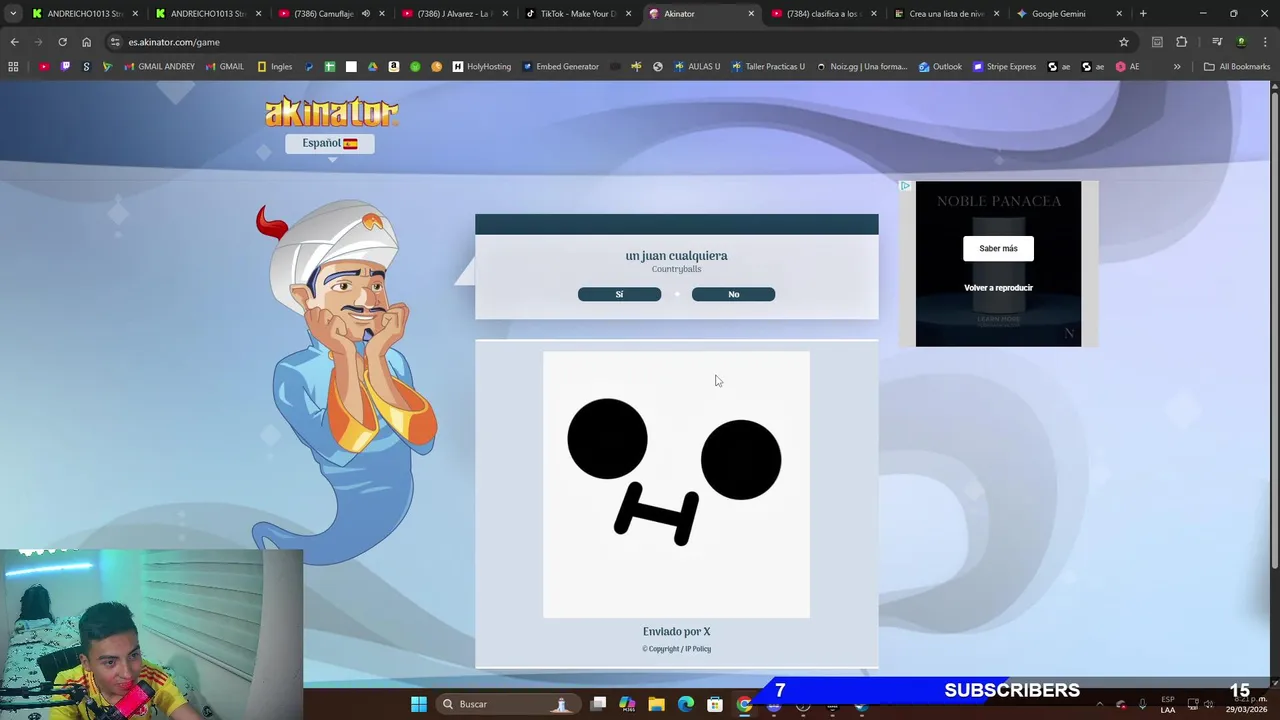Viewport: 1280px width, 720px height.
Task: Mute the Camuflaje tab audio icon
Action: tap(365, 14)
